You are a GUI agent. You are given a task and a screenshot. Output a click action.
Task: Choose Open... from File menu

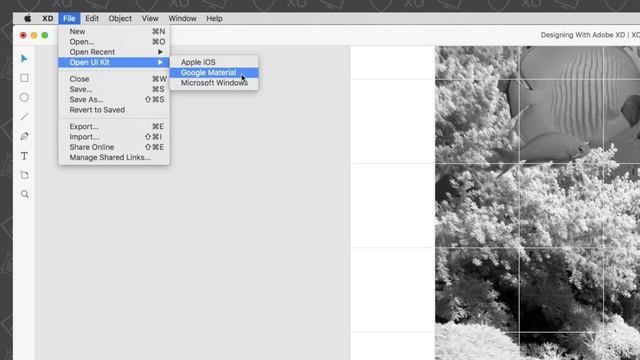click(x=114, y=42)
